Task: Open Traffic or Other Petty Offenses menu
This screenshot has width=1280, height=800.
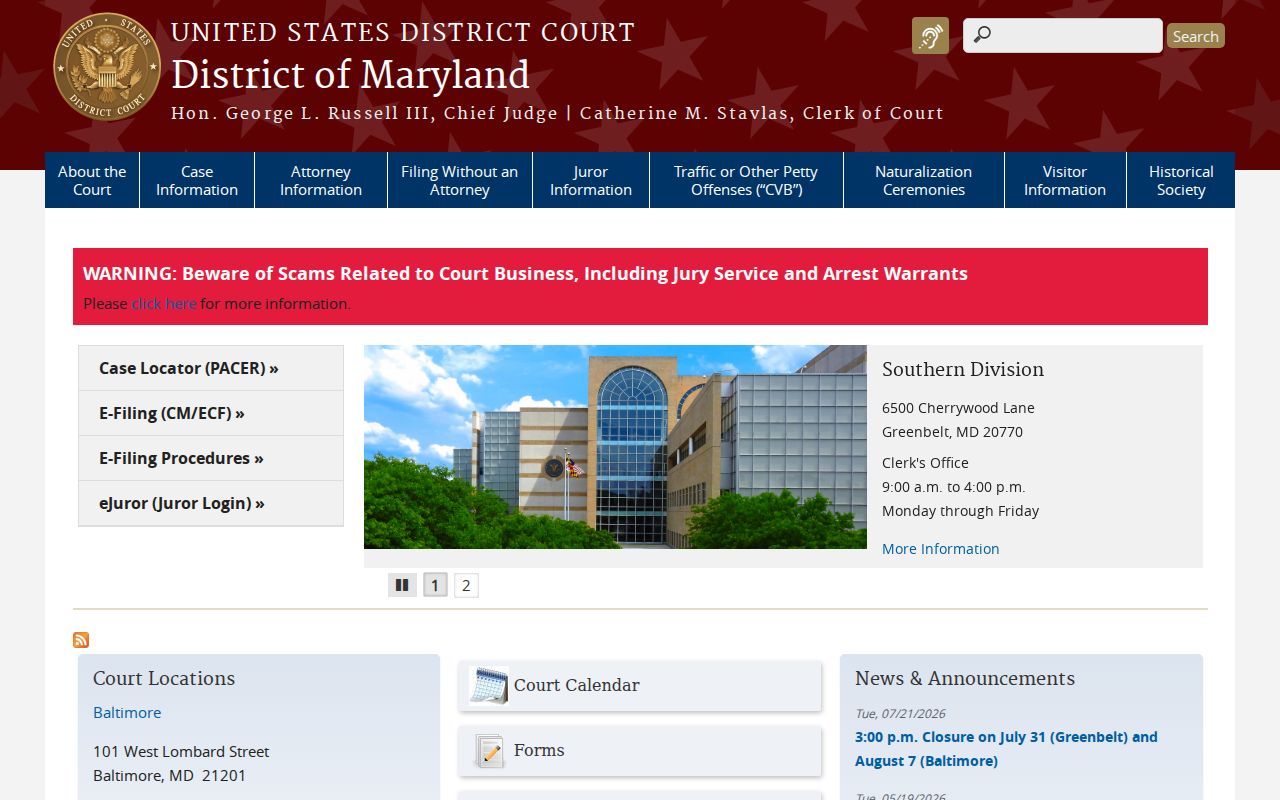Action: tap(746, 180)
